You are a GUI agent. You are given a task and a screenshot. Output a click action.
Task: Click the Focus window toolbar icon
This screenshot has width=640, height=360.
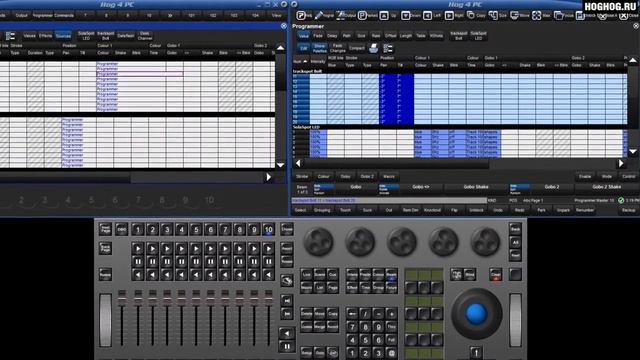coord(564,16)
